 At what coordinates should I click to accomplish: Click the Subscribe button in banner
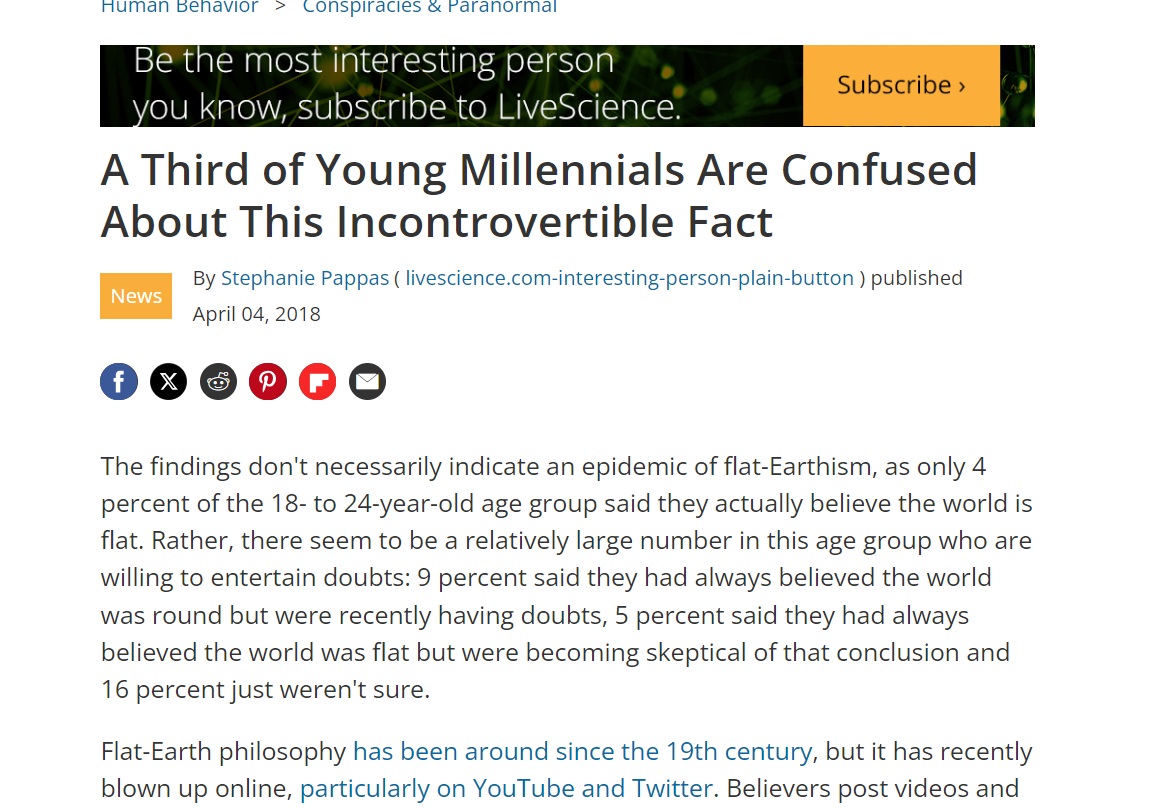901,85
